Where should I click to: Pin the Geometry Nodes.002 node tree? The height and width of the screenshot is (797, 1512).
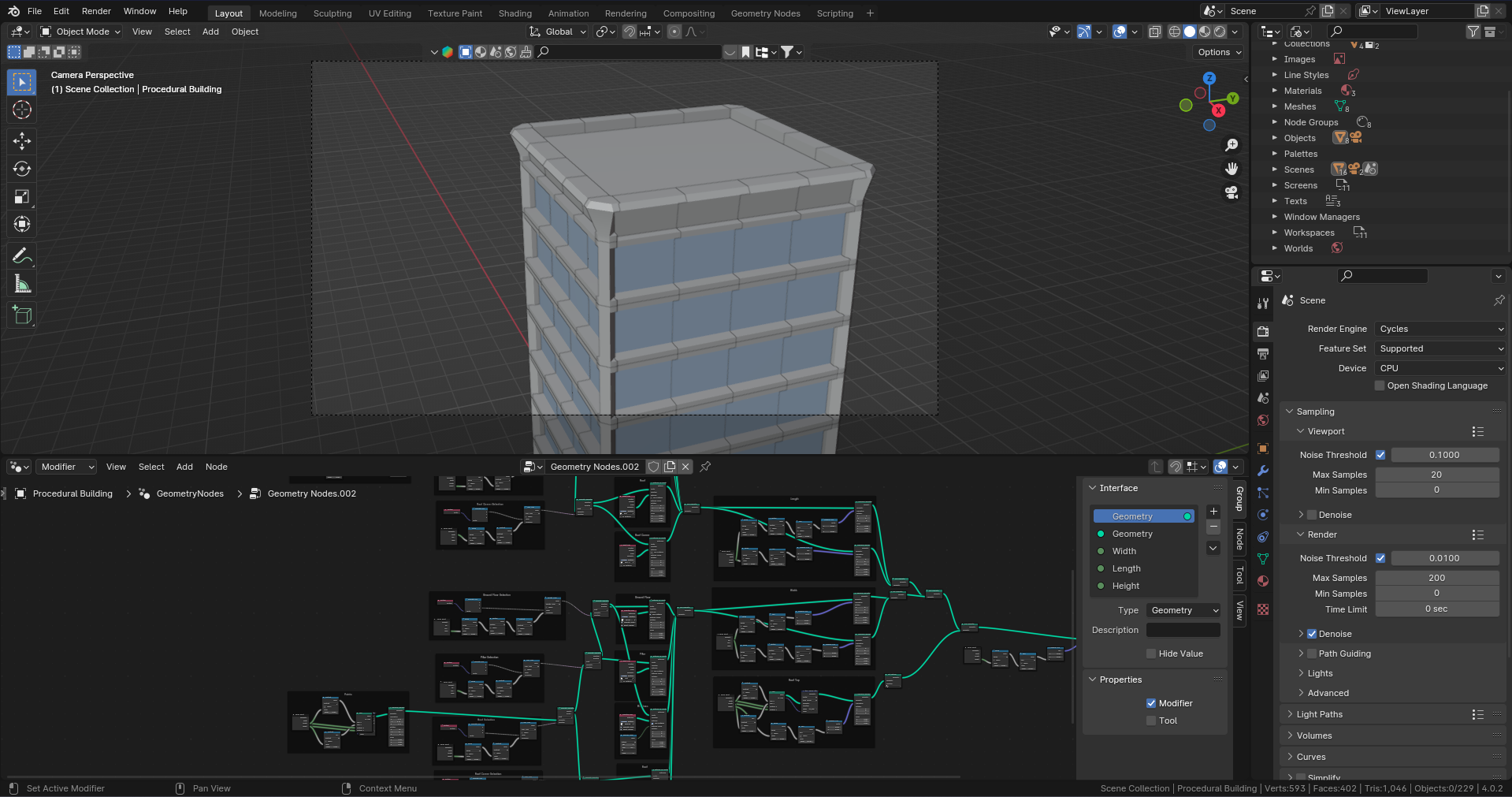(704, 466)
